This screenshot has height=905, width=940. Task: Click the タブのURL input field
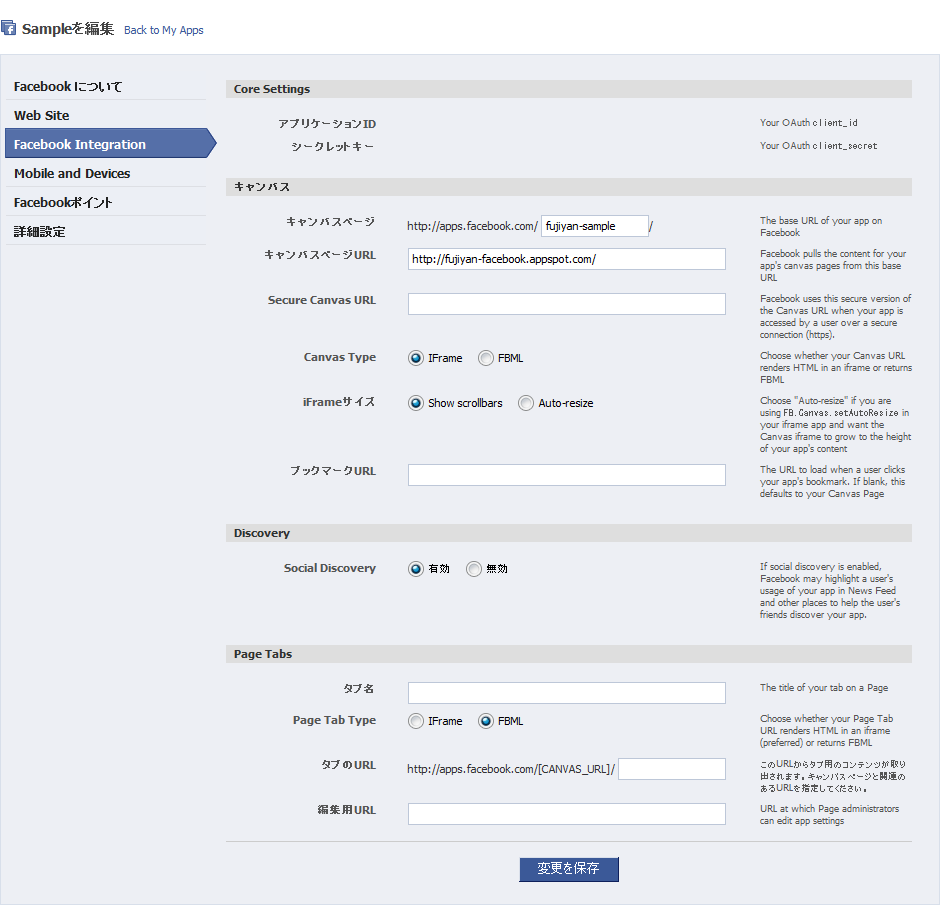pos(672,769)
